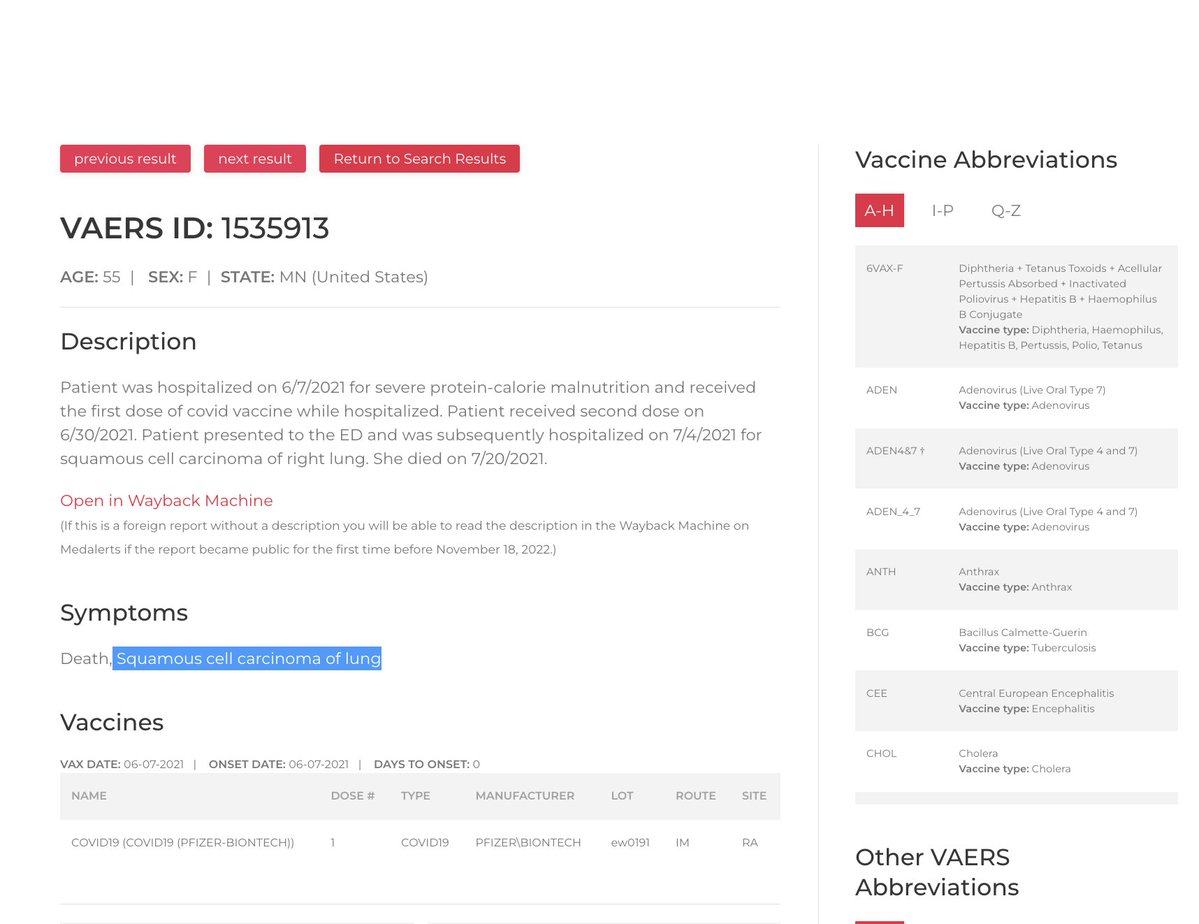Click the 'previous result' button
The width and height of the screenshot is (1199, 924).
click(125, 159)
